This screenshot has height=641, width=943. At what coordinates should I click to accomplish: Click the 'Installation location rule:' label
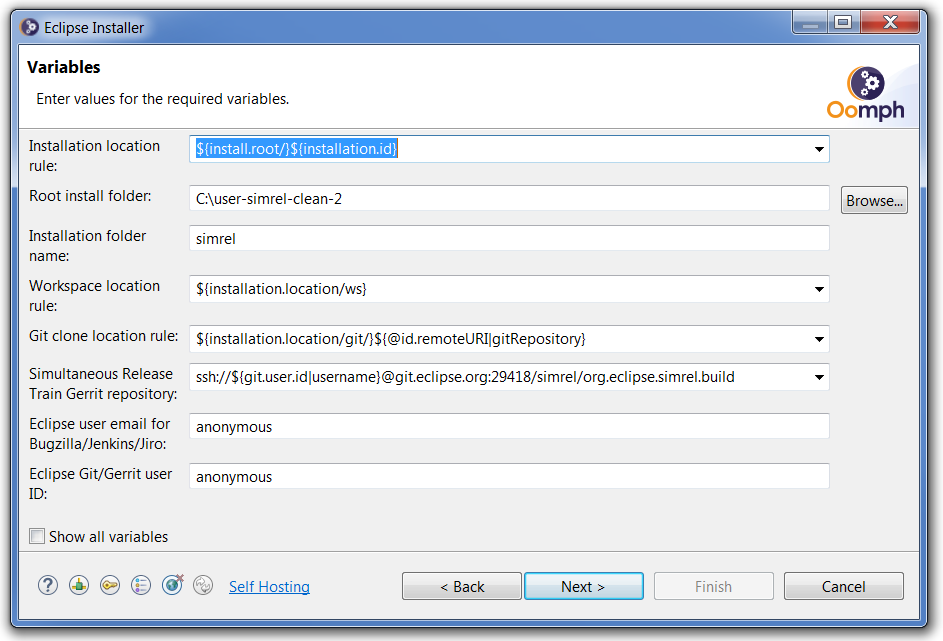click(94, 155)
